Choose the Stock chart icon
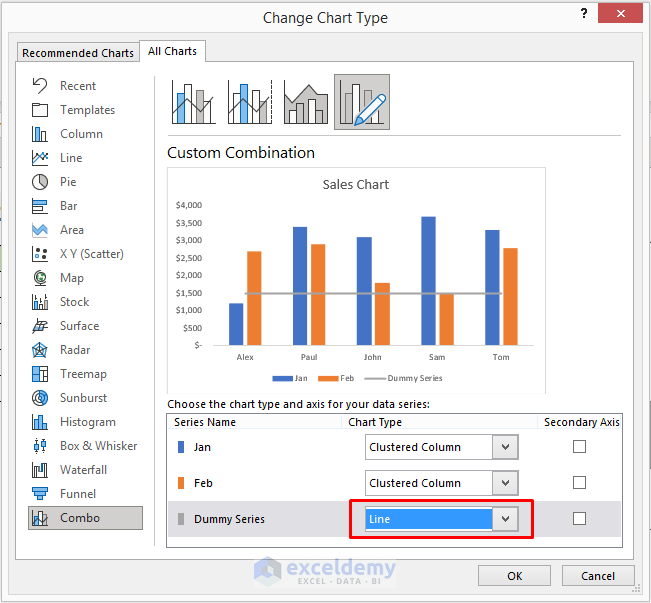This screenshot has width=651, height=603. [x=40, y=302]
